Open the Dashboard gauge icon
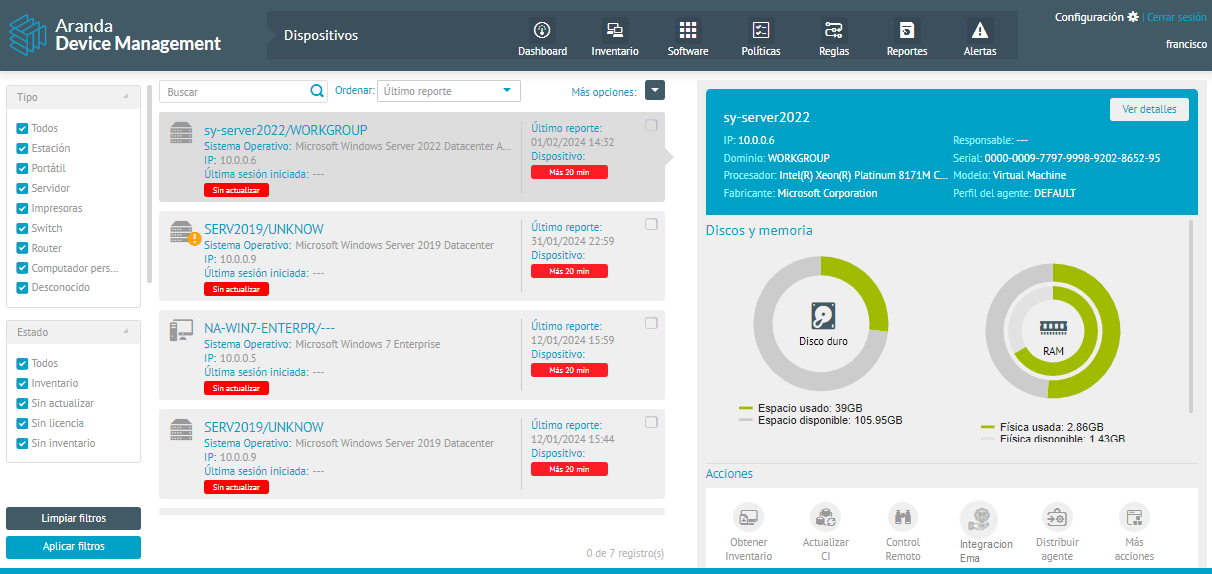This screenshot has height=574, width=1212. coord(542,30)
